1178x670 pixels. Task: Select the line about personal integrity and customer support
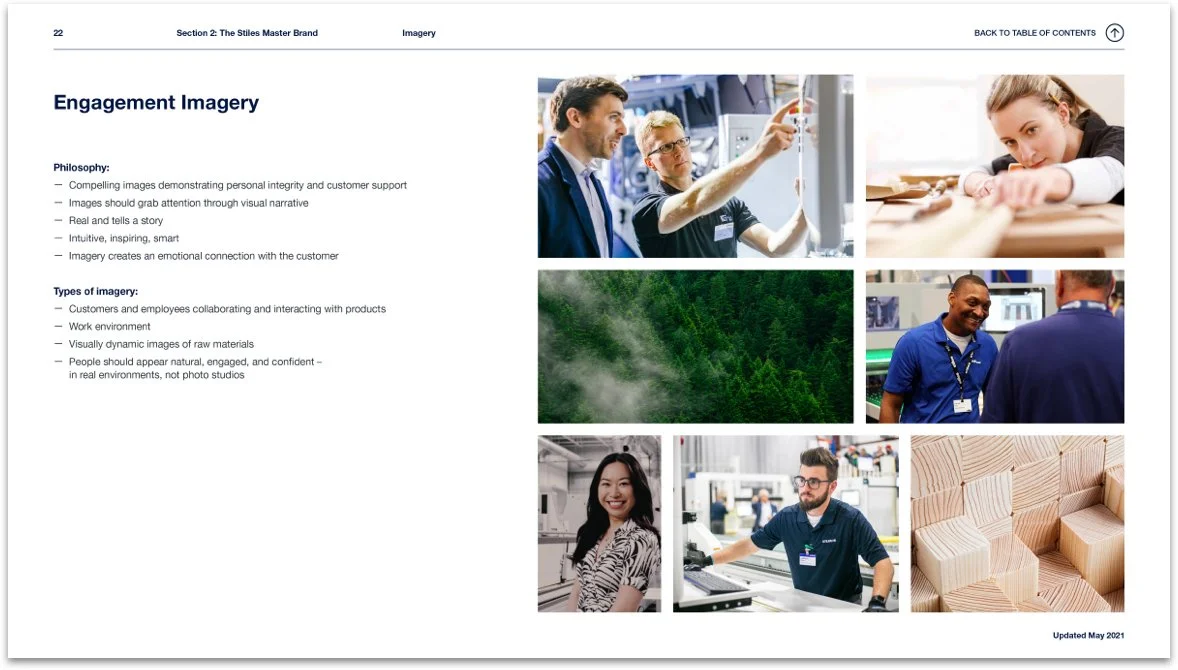[237, 186]
